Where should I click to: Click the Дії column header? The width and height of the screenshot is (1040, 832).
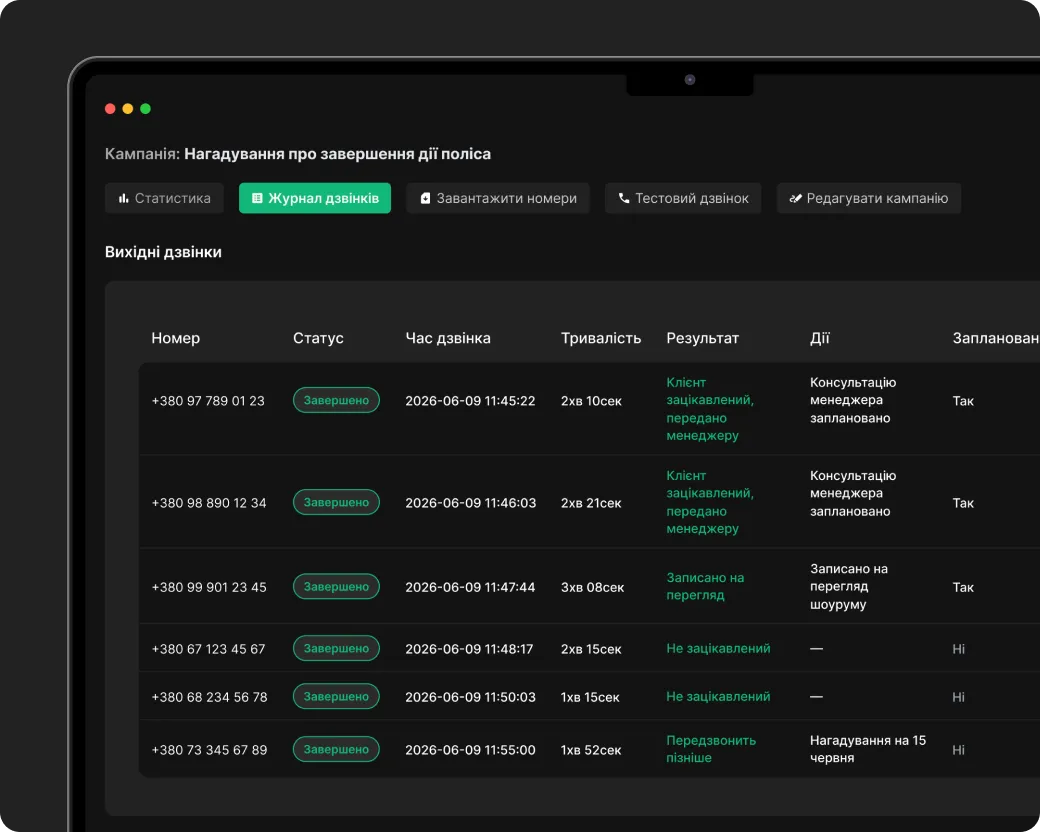point(820,338)
